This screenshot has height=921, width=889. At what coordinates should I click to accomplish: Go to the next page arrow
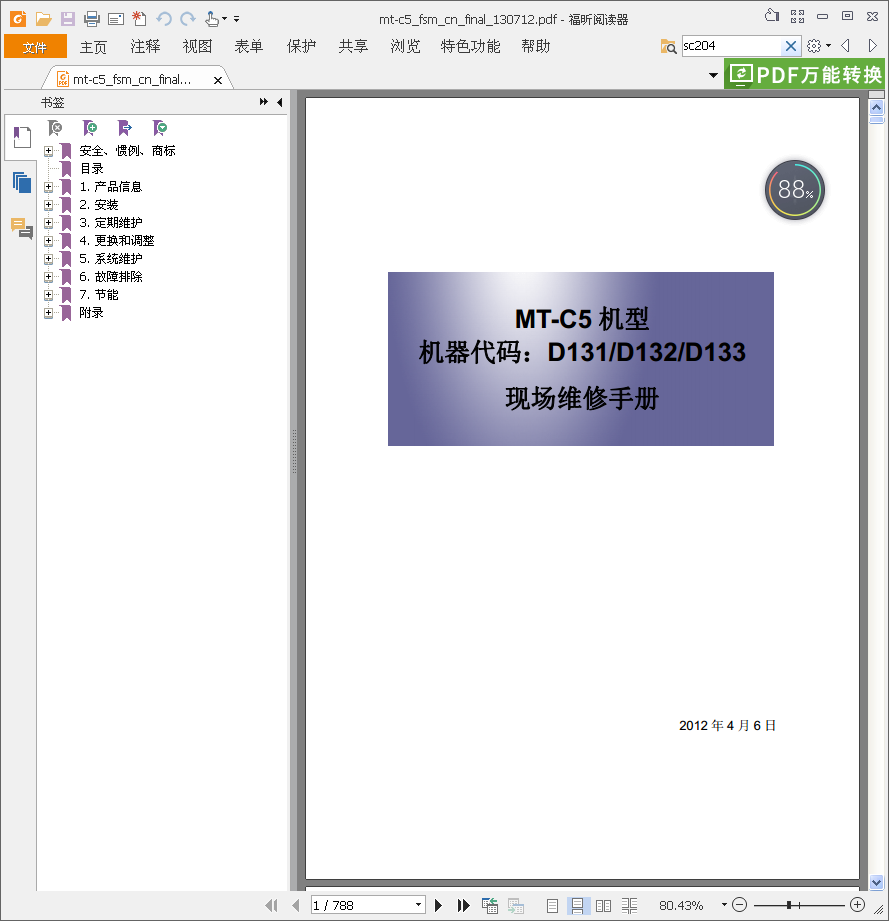pos(438,905)
